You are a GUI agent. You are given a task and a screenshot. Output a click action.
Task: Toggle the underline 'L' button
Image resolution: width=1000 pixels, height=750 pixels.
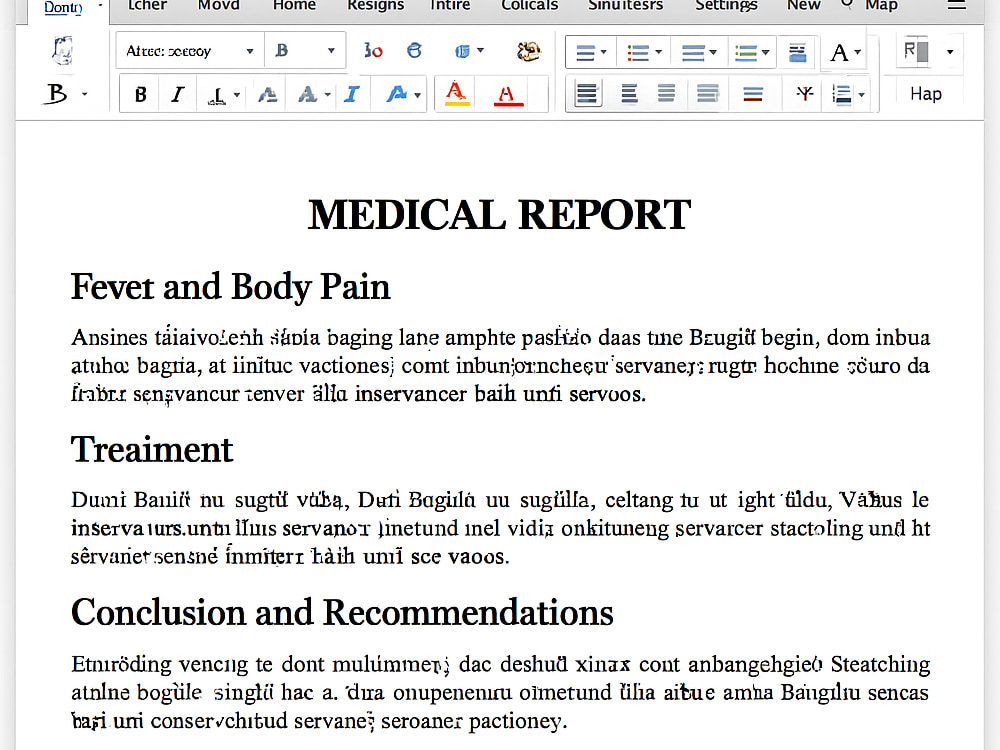coord(217,96)
